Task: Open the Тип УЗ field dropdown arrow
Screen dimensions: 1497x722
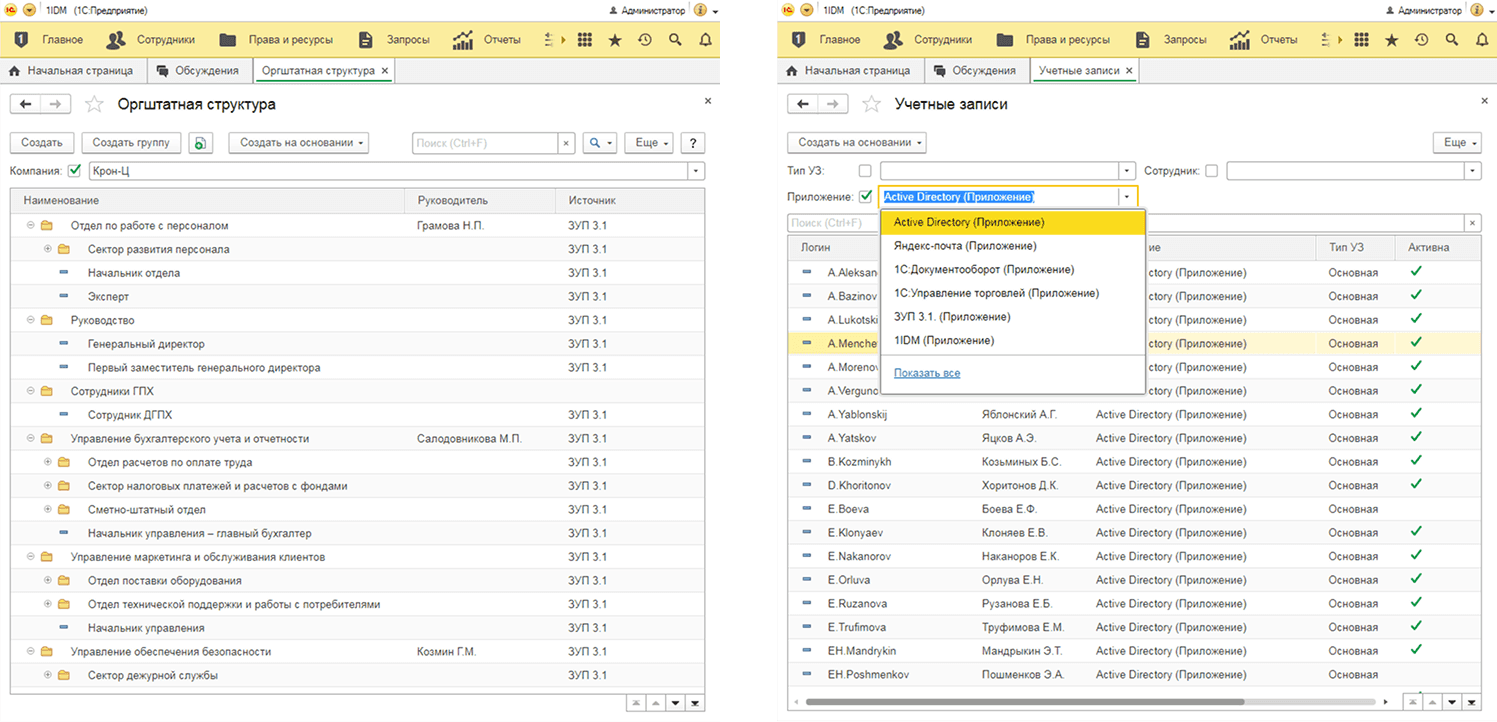Action: (1127, 171)
